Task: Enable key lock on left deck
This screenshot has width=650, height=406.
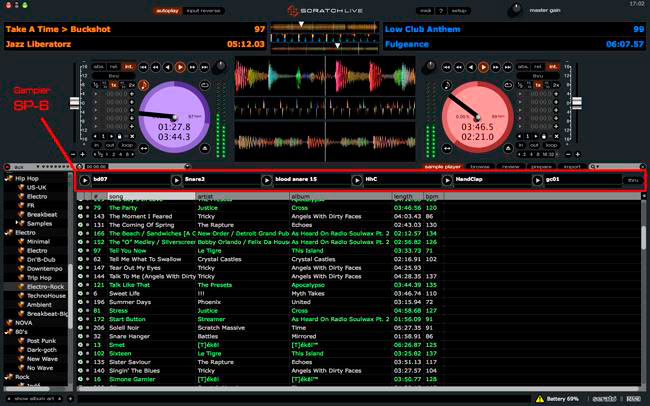Action: tap(143, 85)
